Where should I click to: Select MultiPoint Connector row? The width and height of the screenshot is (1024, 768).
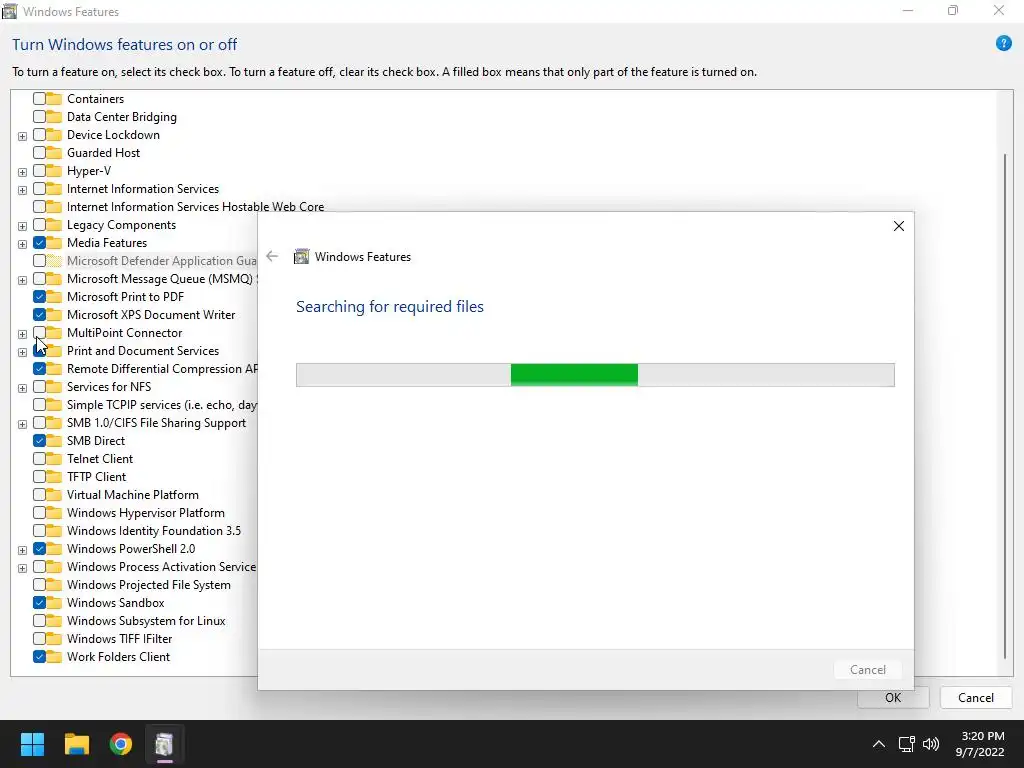[x=124, y=333]
